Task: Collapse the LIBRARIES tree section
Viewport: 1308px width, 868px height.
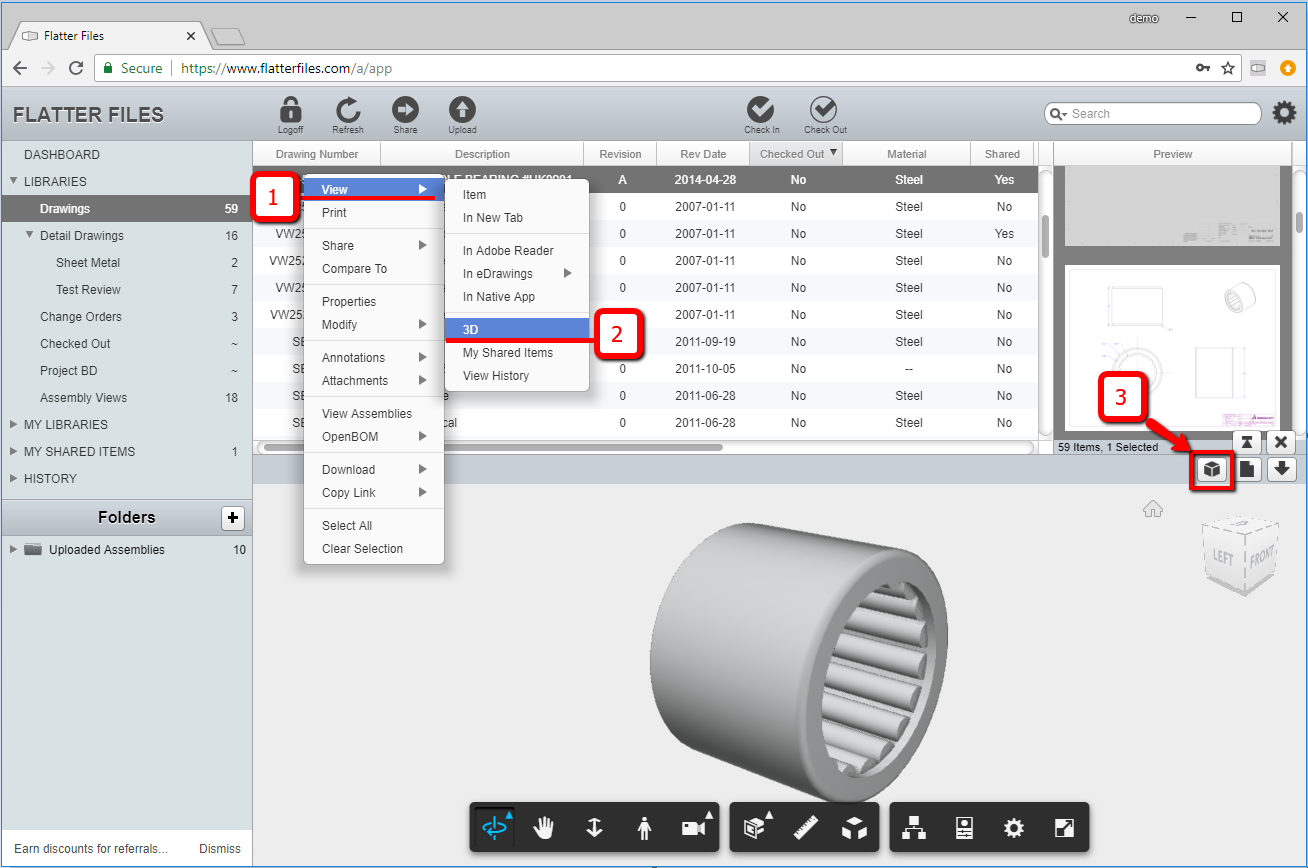Action: click(x=13, y=182)
